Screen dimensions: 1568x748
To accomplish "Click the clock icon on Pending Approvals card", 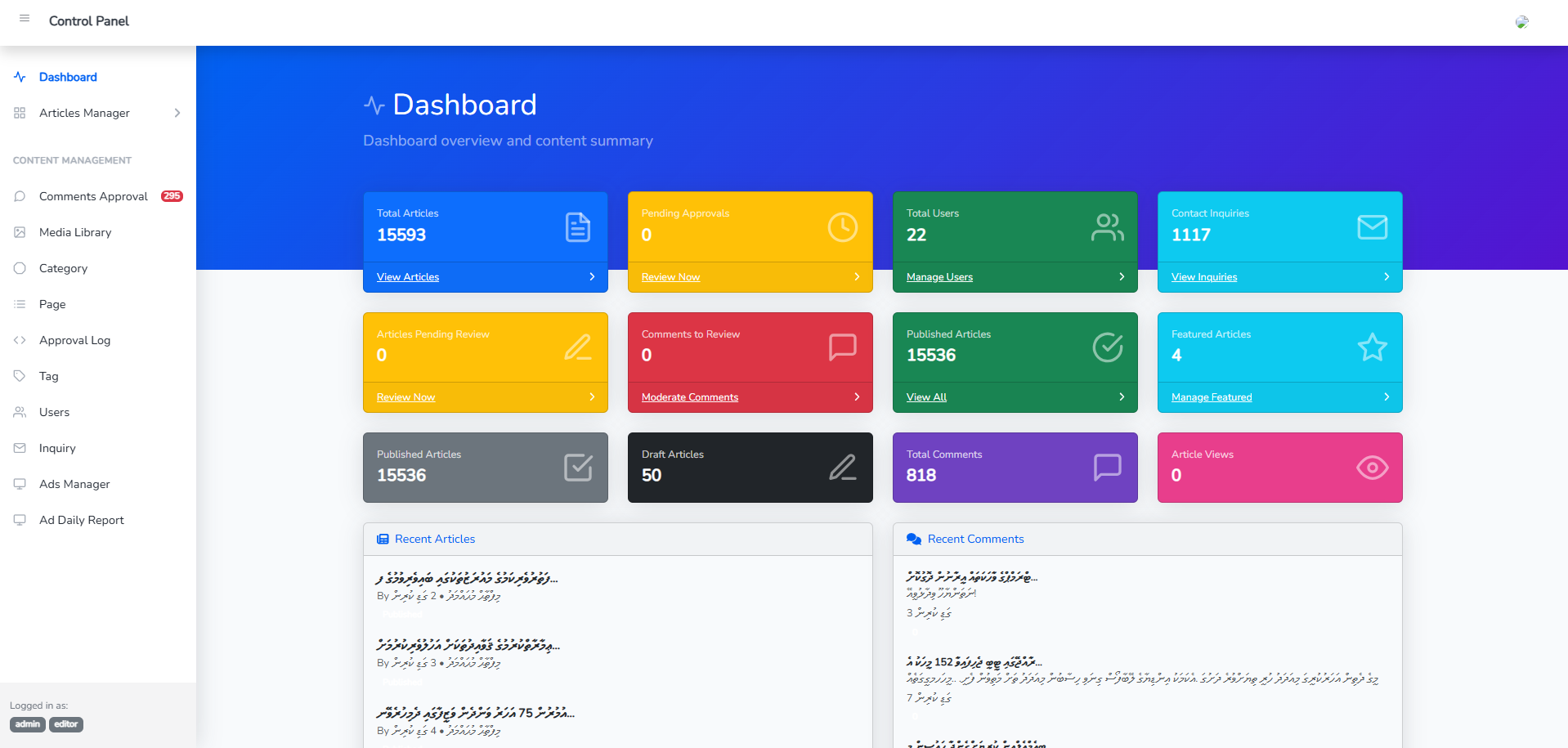I will (x=842, y=227).
